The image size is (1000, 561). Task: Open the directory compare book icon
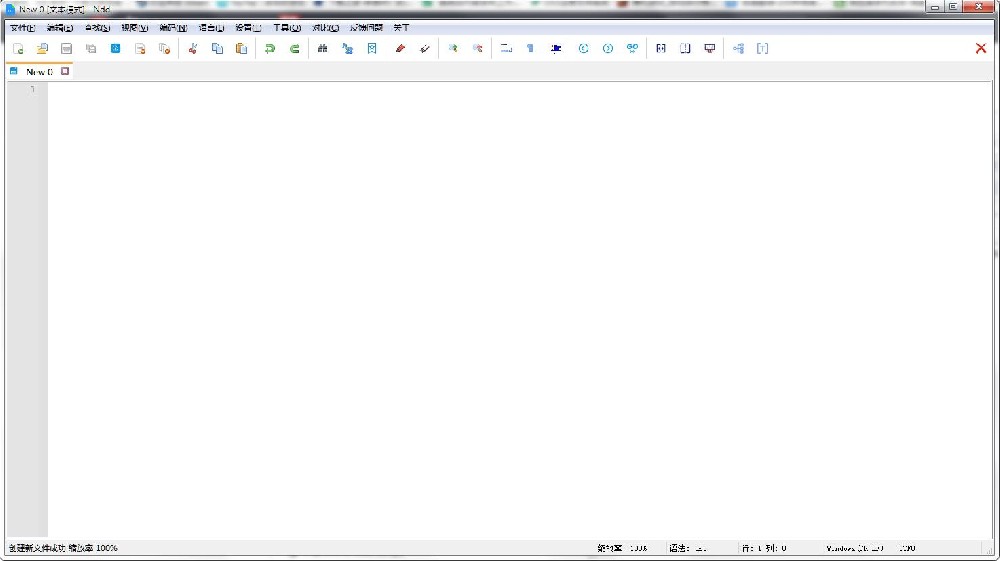tap(685, 48)
